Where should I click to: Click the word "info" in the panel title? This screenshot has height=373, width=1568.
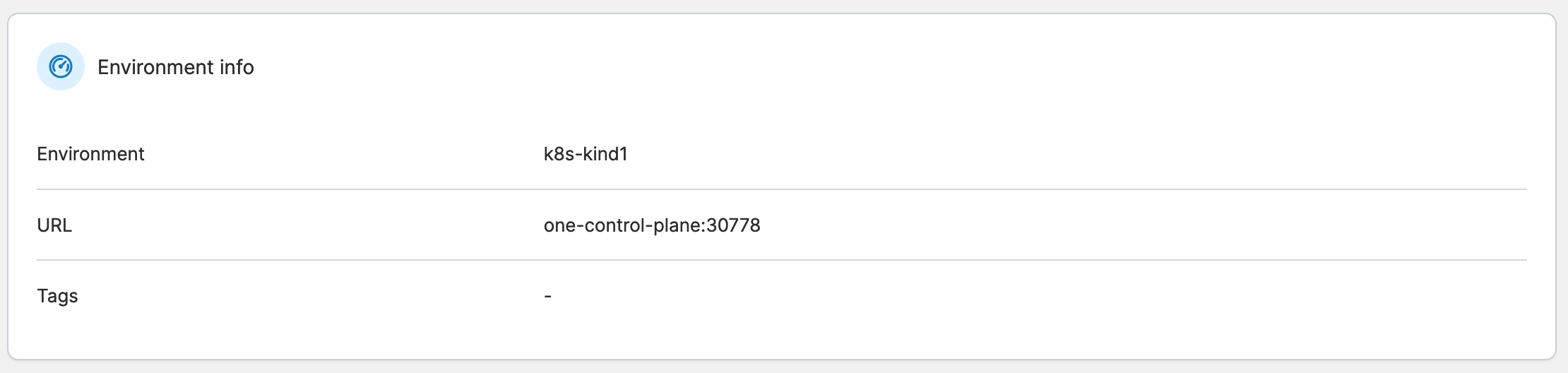click(x=237, y=67)
